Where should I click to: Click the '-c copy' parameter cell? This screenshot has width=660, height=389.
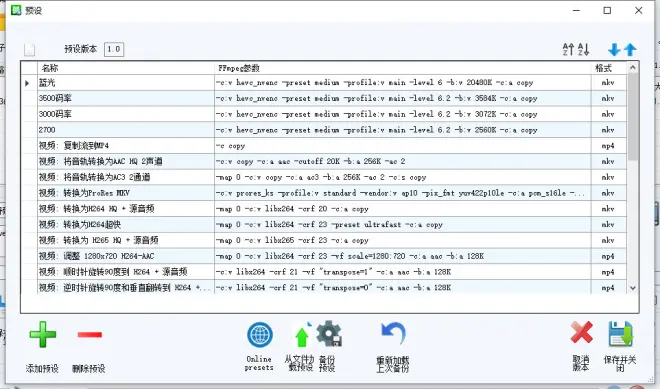click(402, 146)
